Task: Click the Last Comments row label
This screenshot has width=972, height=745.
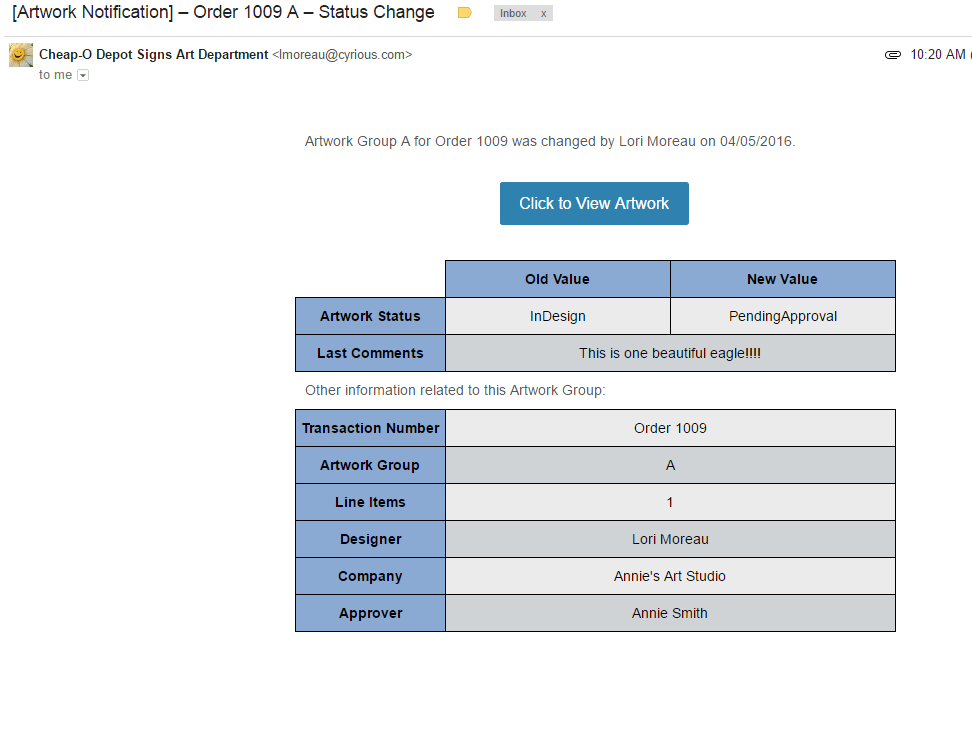Action: tap(370, 353)
